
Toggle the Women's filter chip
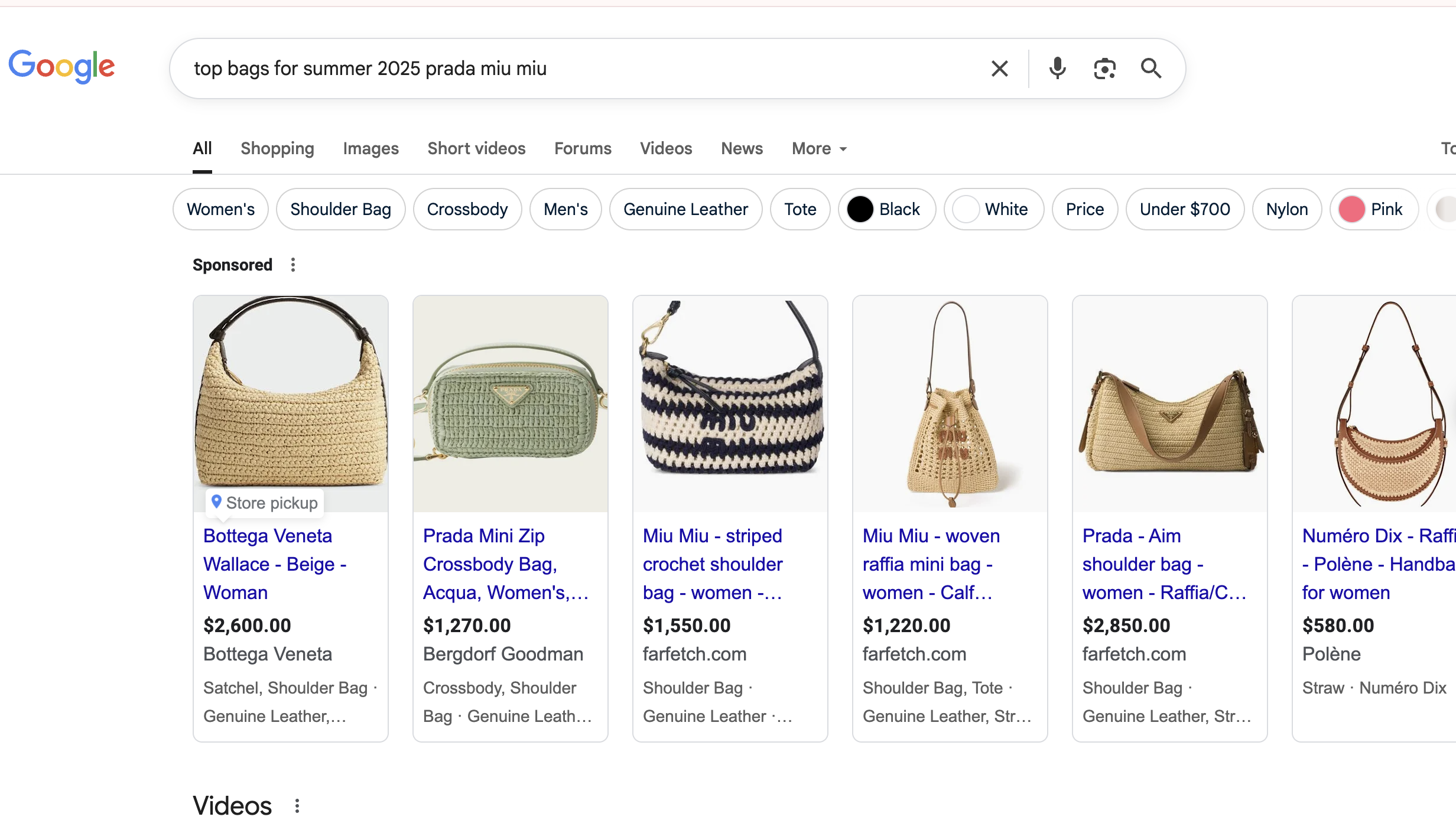(x=220, y=209)
